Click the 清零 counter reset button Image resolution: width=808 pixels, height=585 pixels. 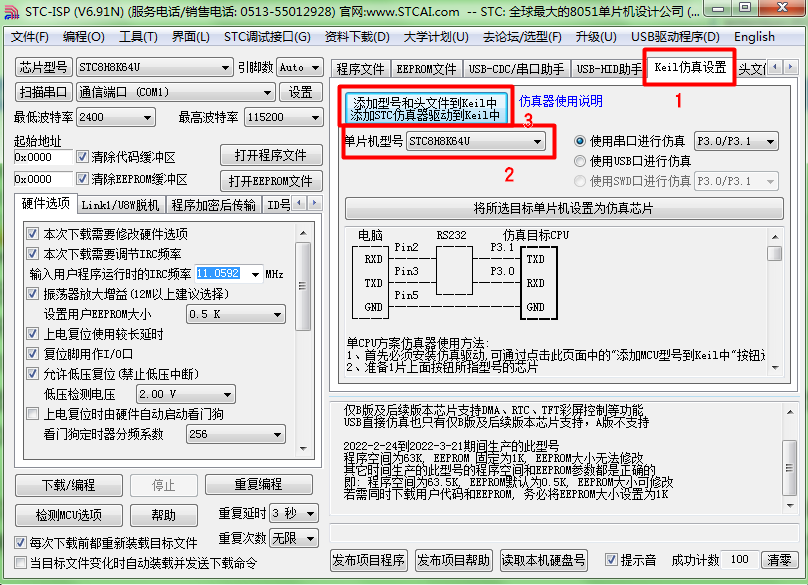pyautogui.click(x=779, y=560)
